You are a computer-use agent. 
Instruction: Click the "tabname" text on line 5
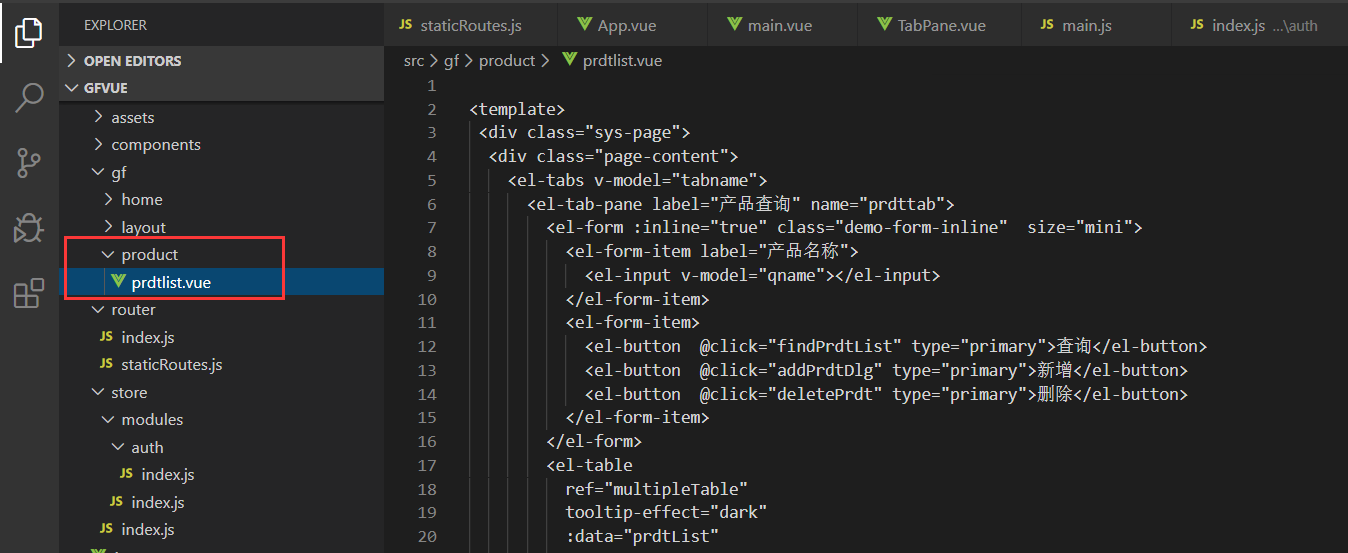click(717, 180)
